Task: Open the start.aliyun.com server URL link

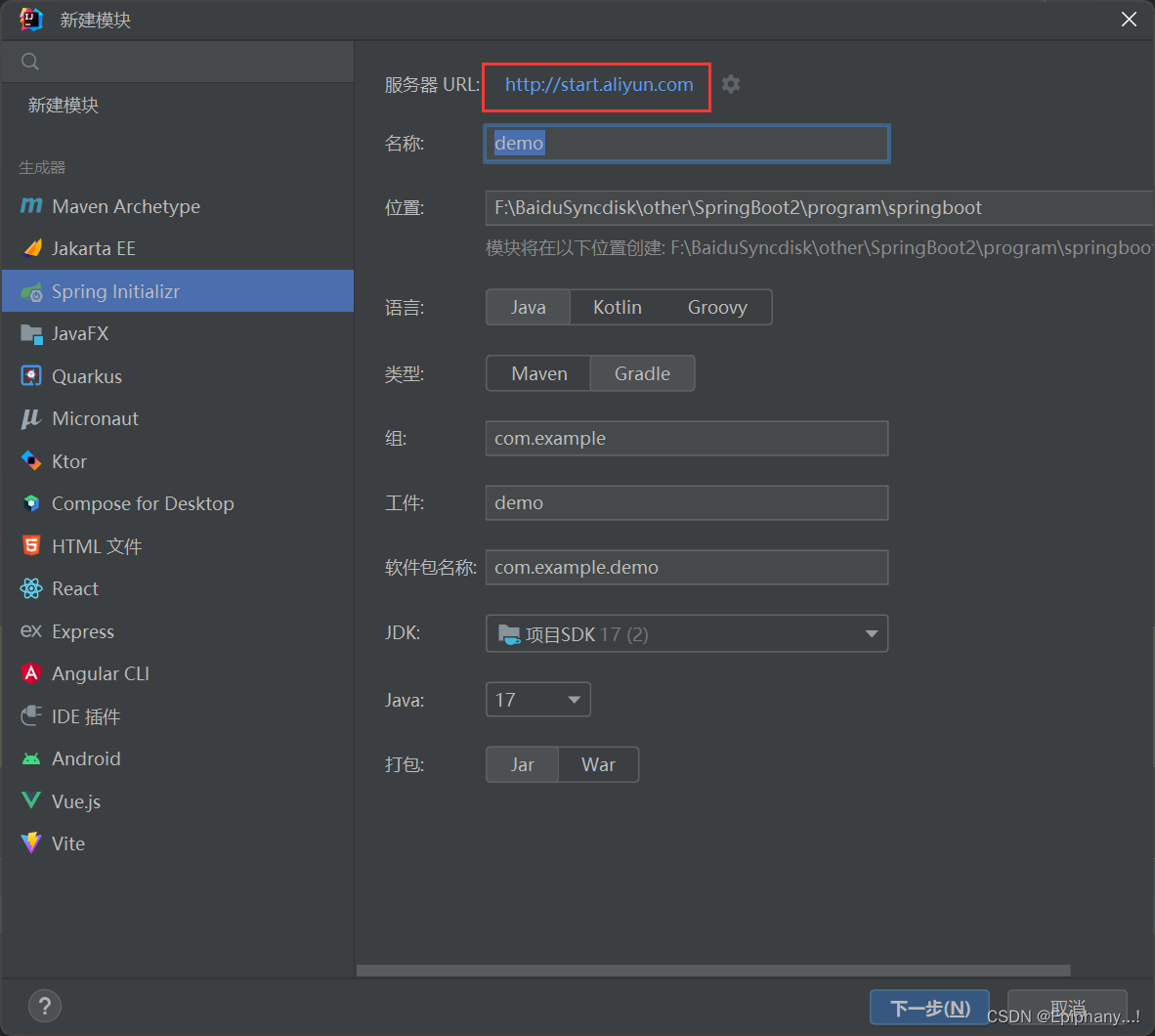Action: [599, 85]
